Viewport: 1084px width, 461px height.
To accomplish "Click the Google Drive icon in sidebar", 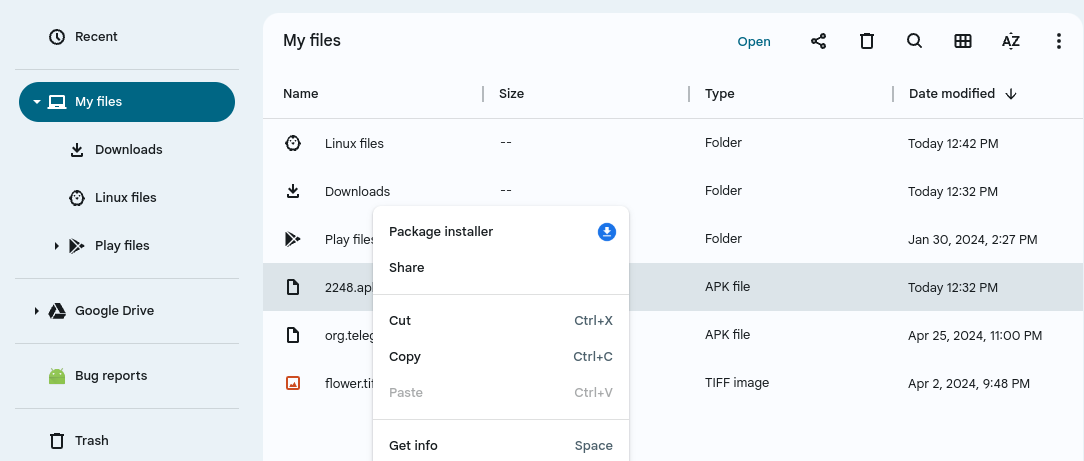I will pyautogui.click(x=57, y=311).
